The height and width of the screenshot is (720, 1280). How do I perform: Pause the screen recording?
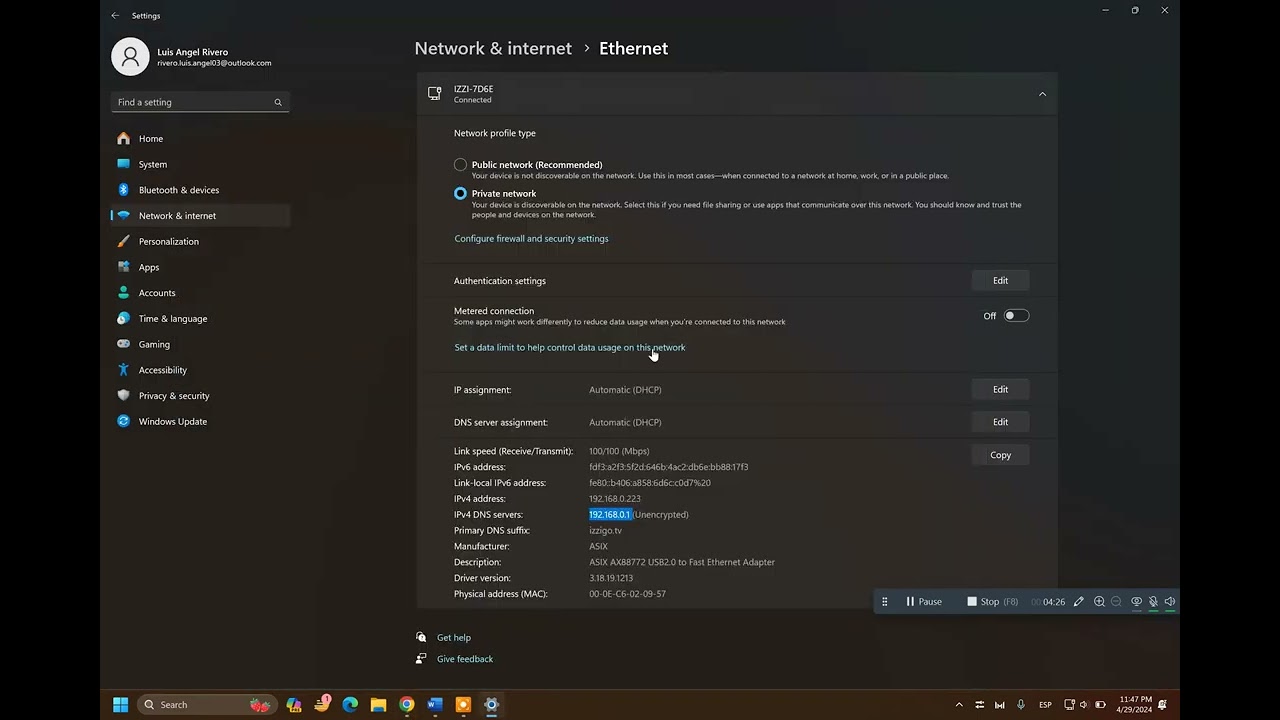(x=924, y=602)
